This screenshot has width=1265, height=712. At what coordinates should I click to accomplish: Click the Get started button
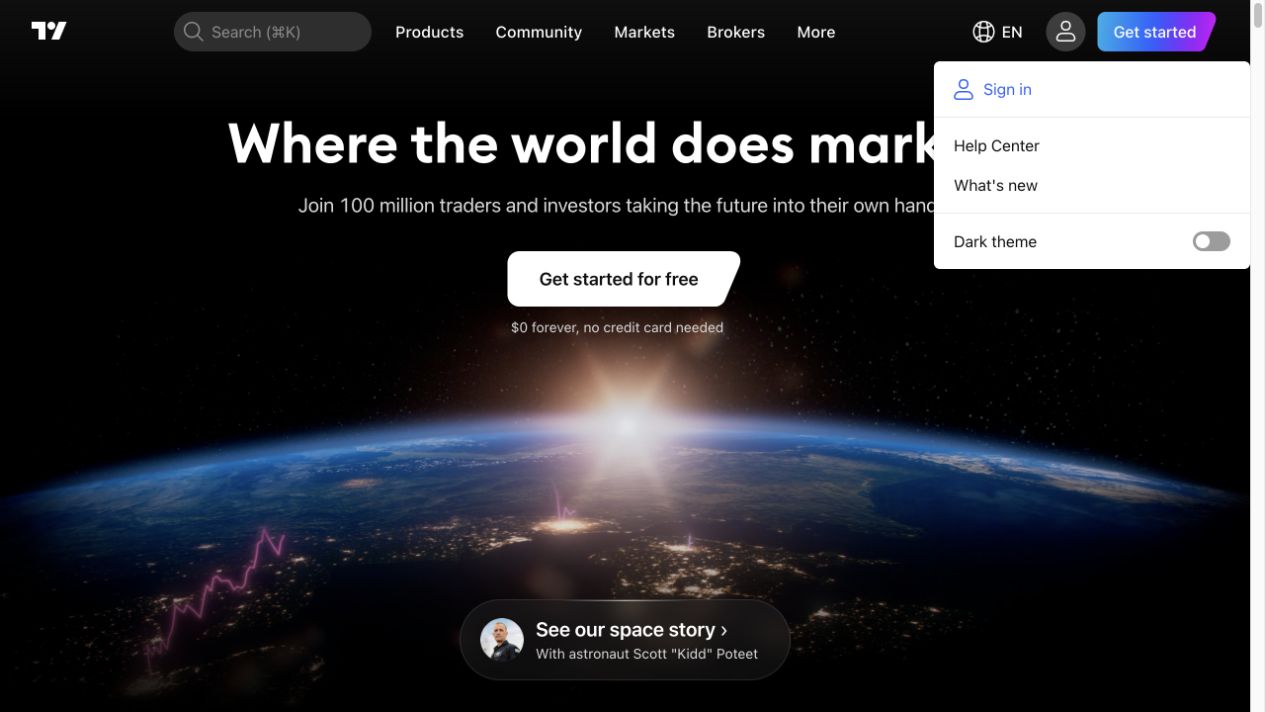click(x=1155, y=32)
